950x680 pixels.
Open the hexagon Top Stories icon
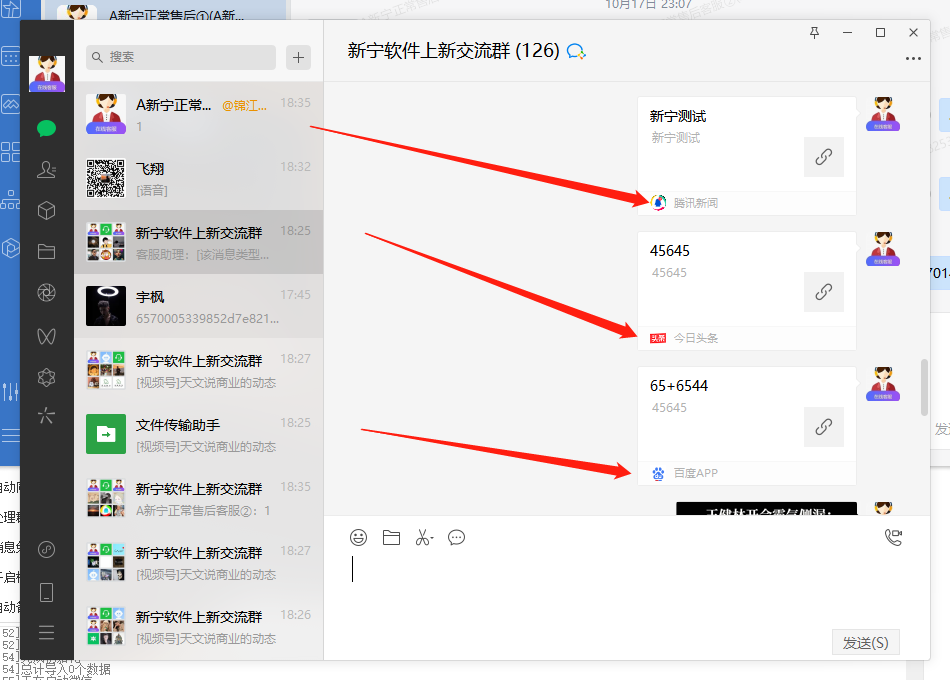47,378
